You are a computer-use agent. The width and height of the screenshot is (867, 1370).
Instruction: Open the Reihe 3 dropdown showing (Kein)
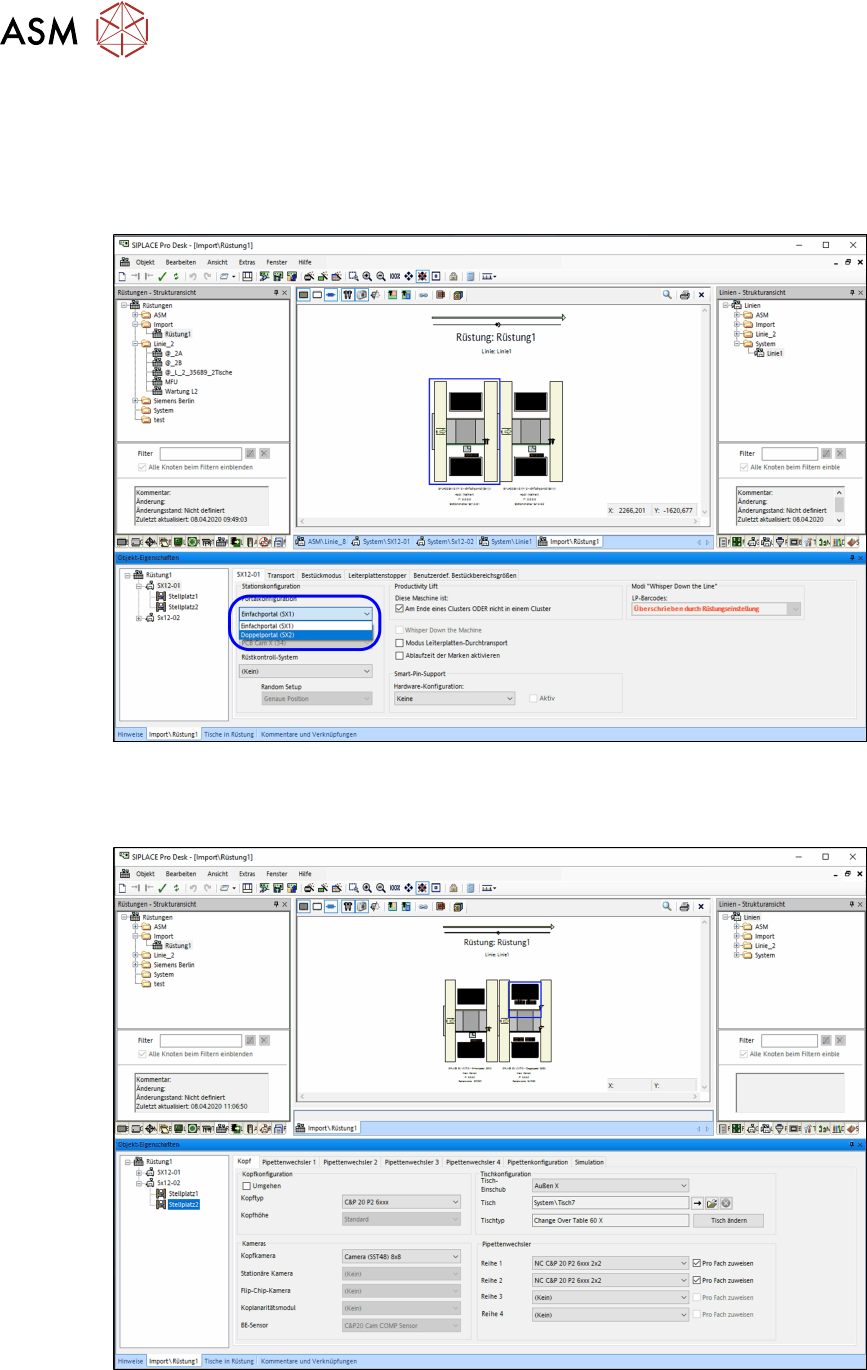pos(610,1297)
